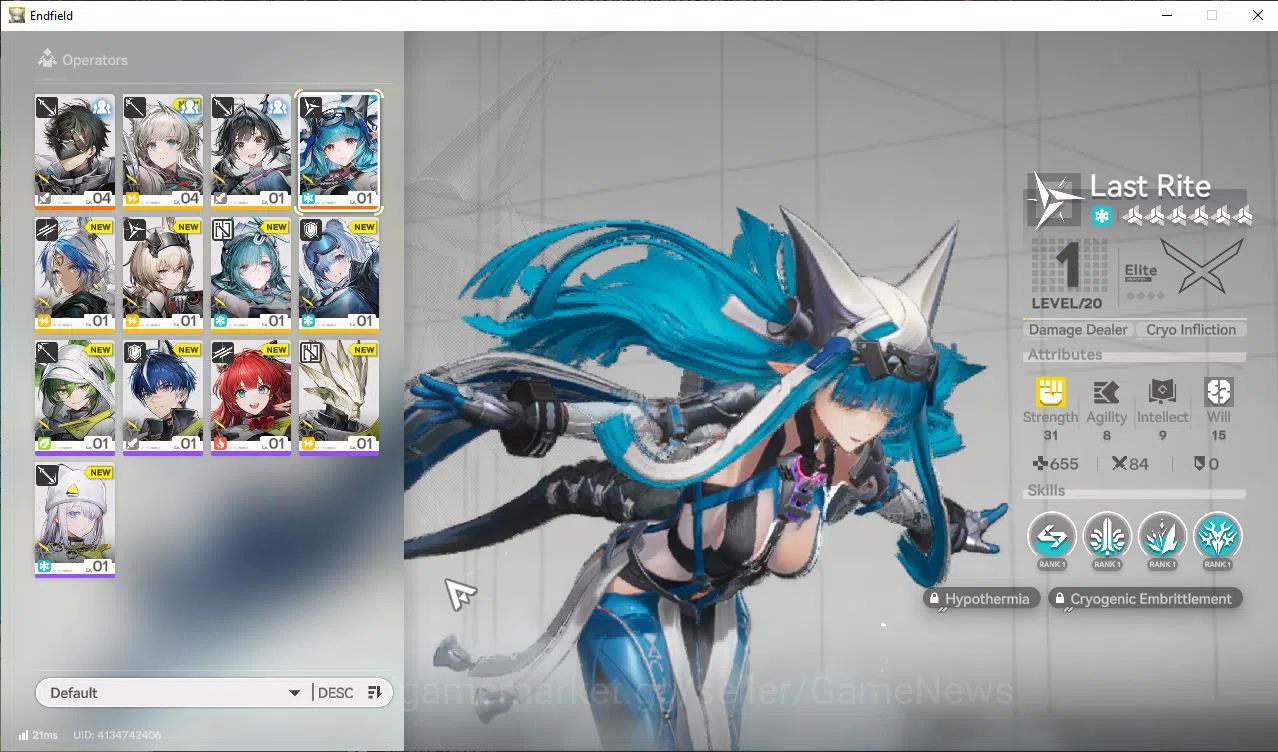Open the ice crystal shards skill icon
Viewport: 1278px width, 752px height.
[1162, 536]
